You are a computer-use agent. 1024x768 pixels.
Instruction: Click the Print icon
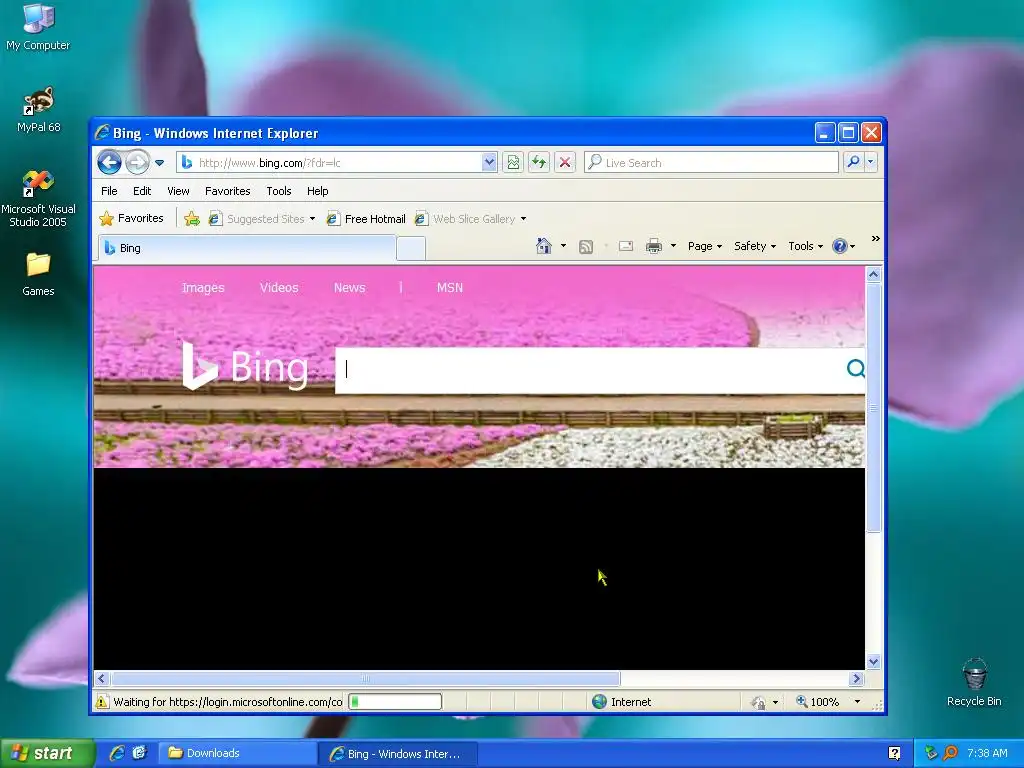[x=654, y=246]
